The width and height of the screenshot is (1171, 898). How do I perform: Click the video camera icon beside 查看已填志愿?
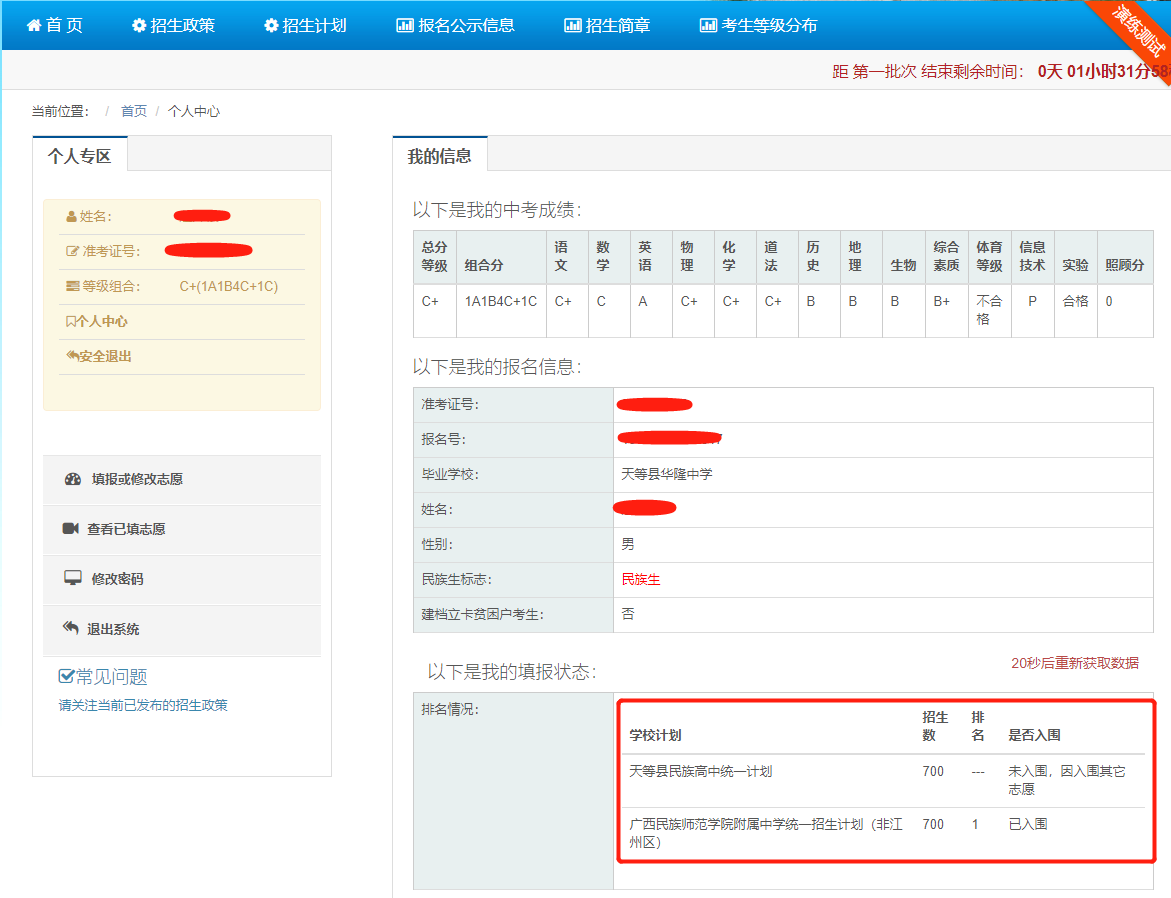pos(71,529)
